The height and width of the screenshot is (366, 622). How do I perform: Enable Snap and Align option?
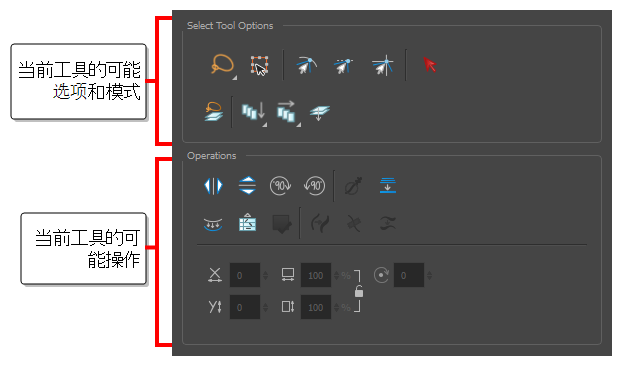344,66
